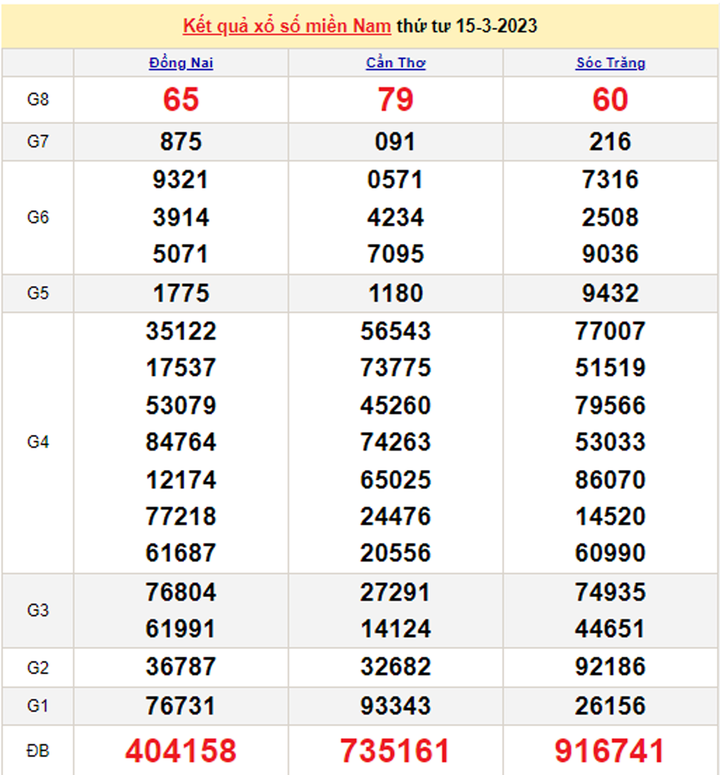
Task: Click the G8 result 65 for Đồng Nai
Action: point(181,100)
